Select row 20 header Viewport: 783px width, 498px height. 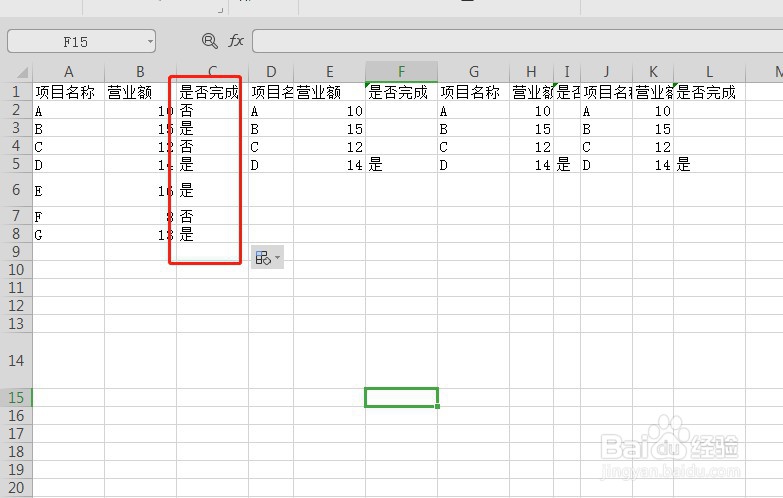tap(16, 488)
